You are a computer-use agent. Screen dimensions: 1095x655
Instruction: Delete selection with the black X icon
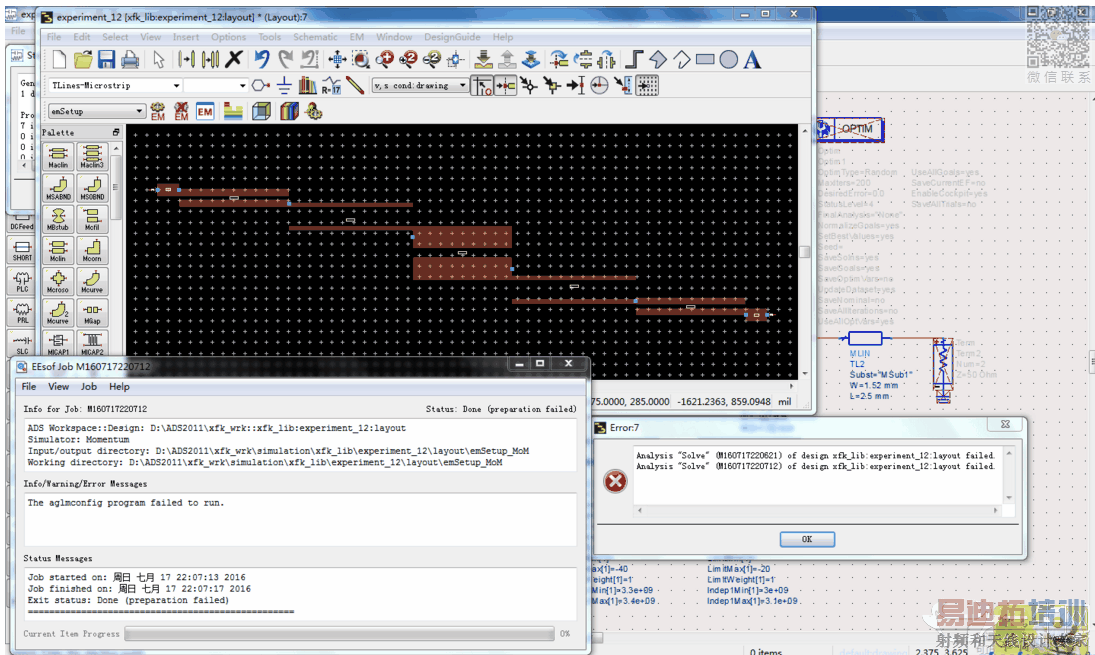[x=234, y=60]
